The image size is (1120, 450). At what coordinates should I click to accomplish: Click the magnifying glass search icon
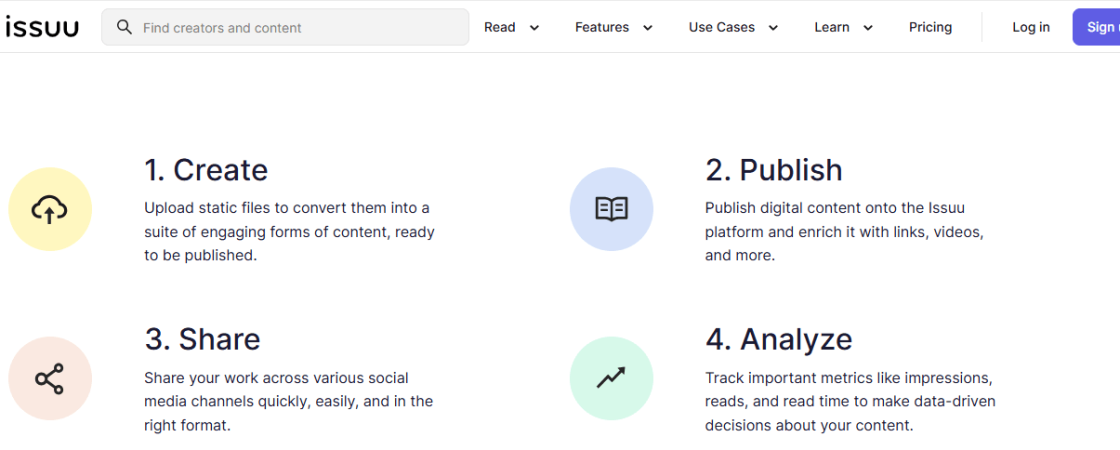click(124, 27)
